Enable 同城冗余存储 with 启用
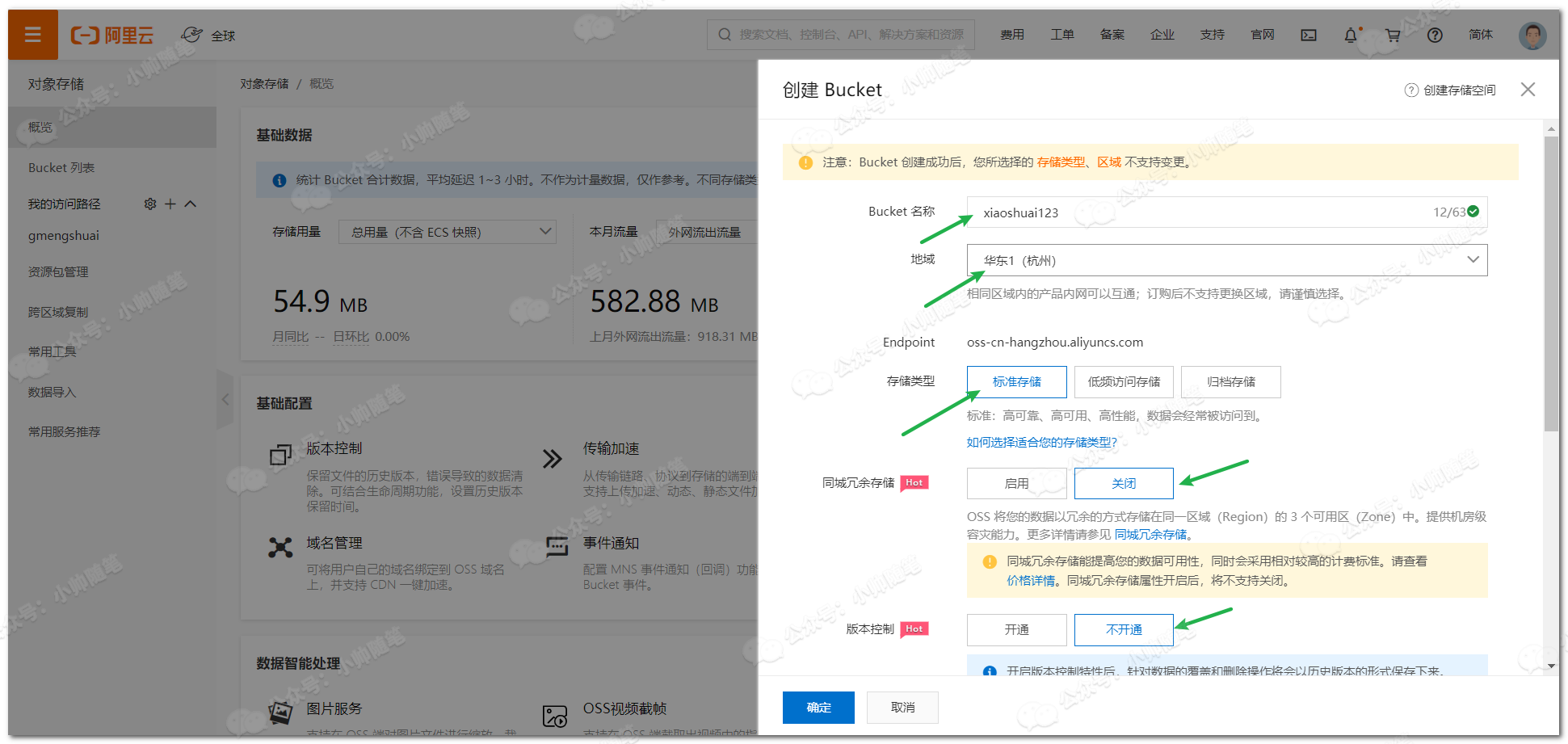This screenshot has width=1568, height=744. (x=1016, y=484)
